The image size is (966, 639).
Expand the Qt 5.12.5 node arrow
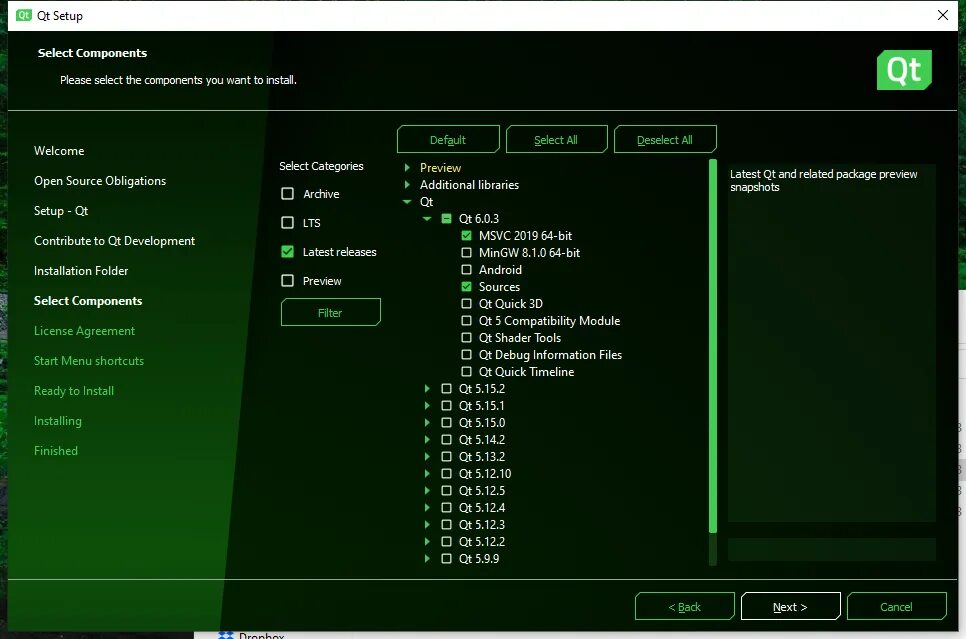[427, 490]
